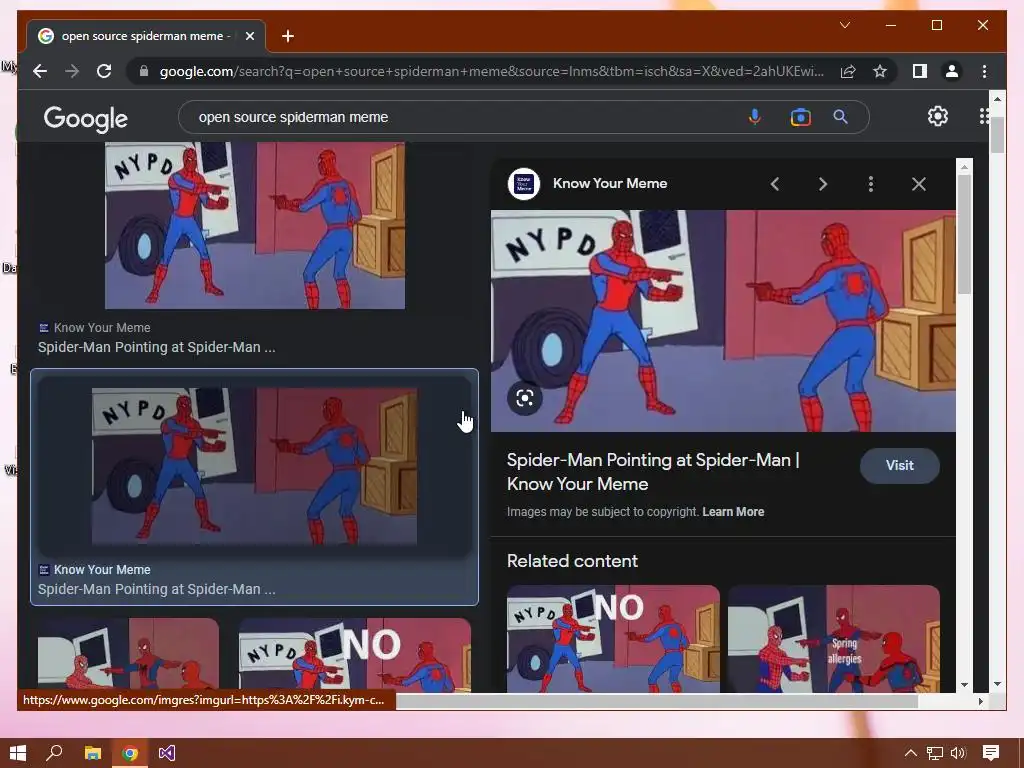Go back to the previous page
Image resolution: width=1024 pixels, height=768 pixels.
click(40, 71)
